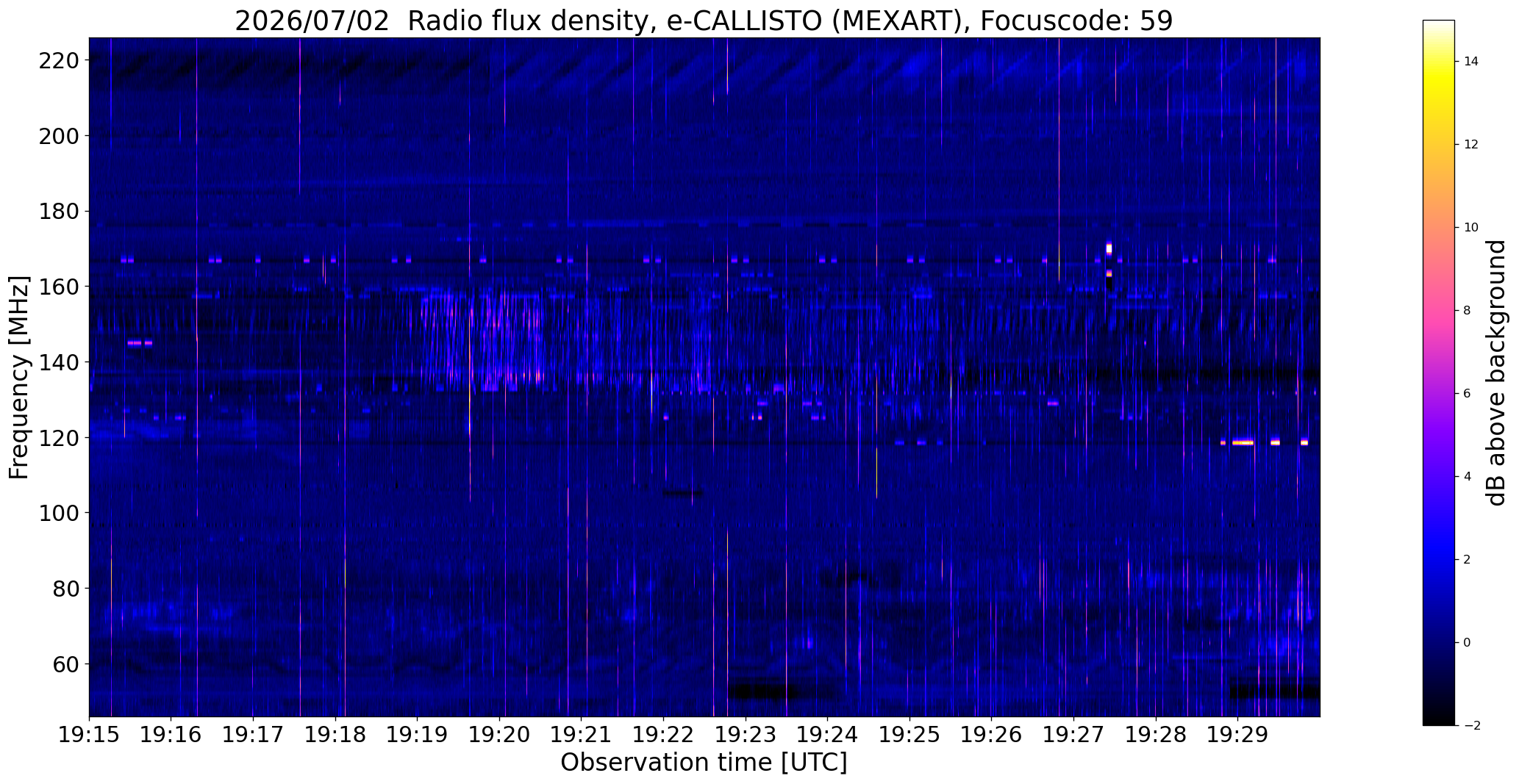The height and width of the screenshot is (784, 1519).
Task: Click the plot title mentioning e-CALLISTO (MEXART)
Action: pos(704,21)
